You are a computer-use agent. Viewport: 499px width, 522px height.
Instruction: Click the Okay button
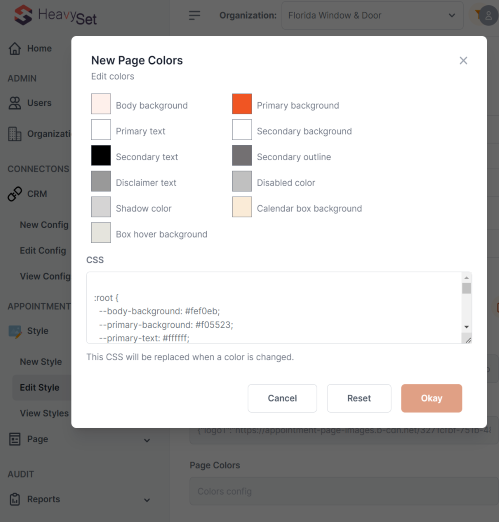[x=431, y=398]
